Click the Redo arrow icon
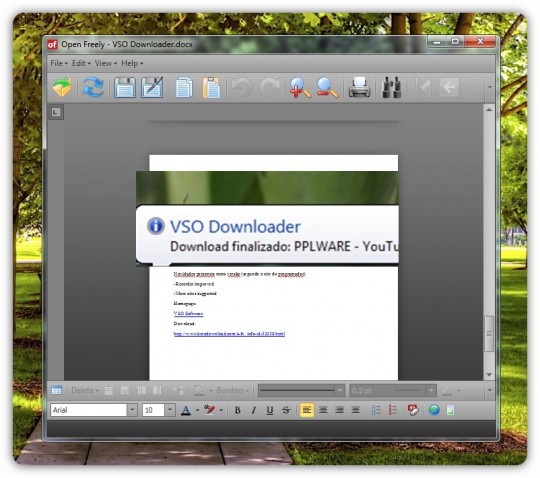540x478 pixels. click(x=269, y=87)
